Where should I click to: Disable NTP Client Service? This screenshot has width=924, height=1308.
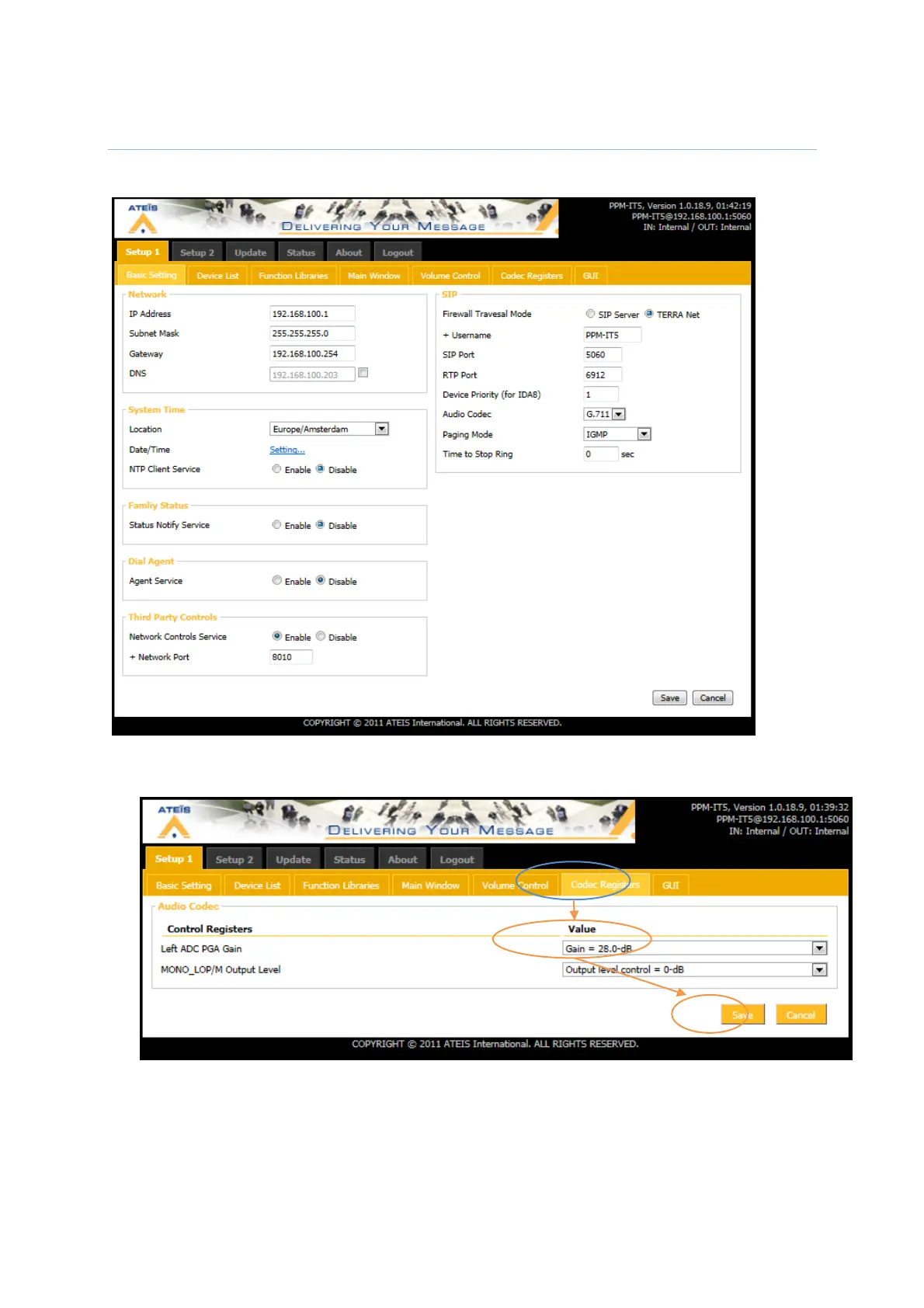[x=320, y=469]
